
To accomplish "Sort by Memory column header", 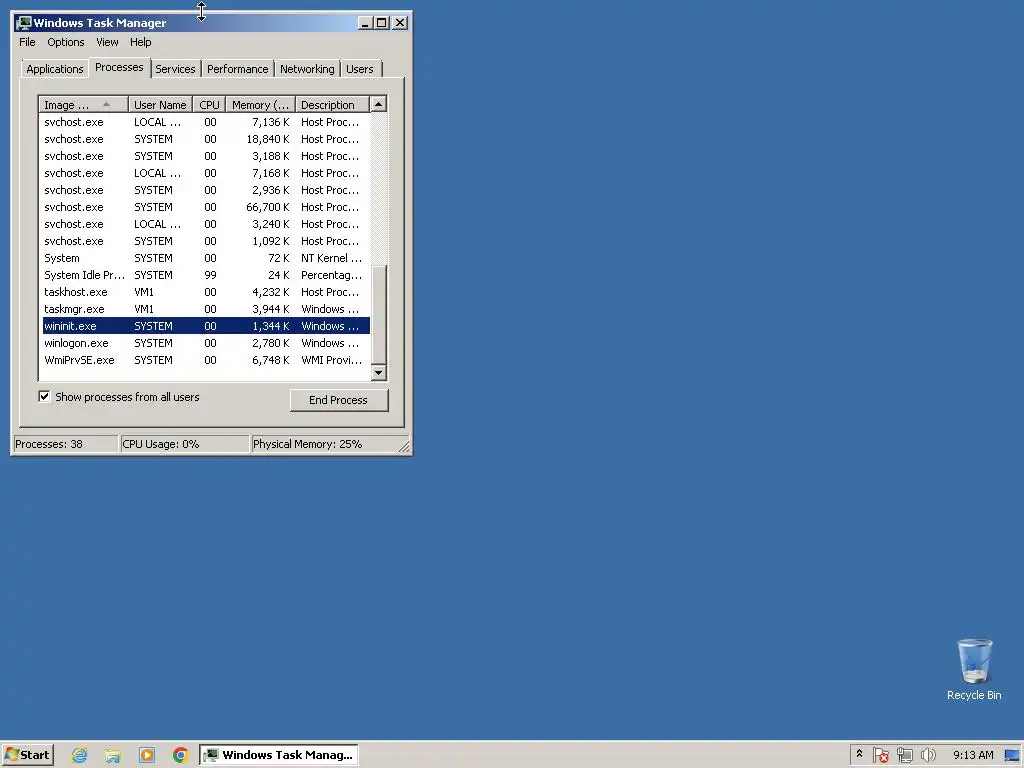I will 261,104.
